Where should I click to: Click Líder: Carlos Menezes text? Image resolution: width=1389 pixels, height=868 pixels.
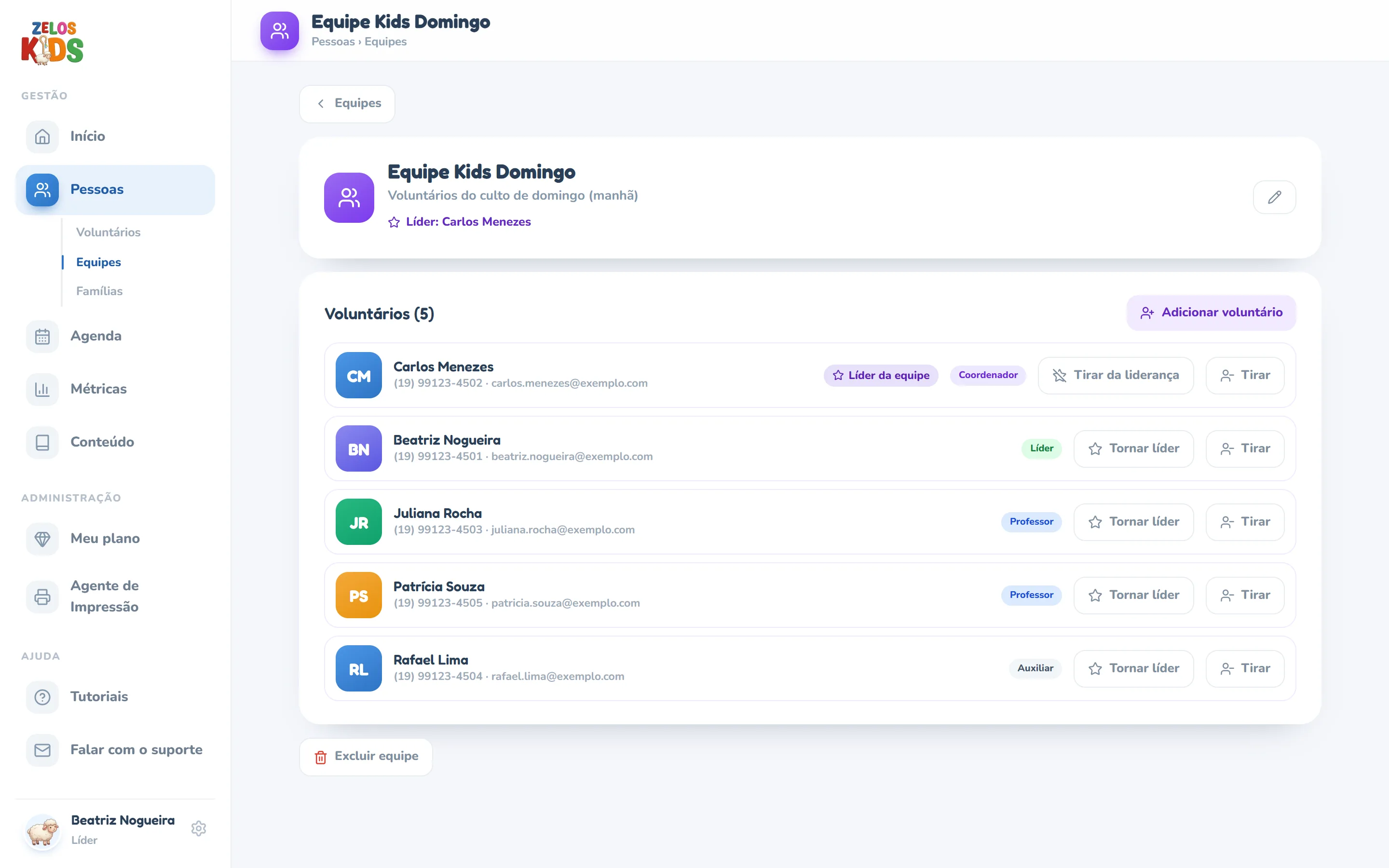point(468,222)
